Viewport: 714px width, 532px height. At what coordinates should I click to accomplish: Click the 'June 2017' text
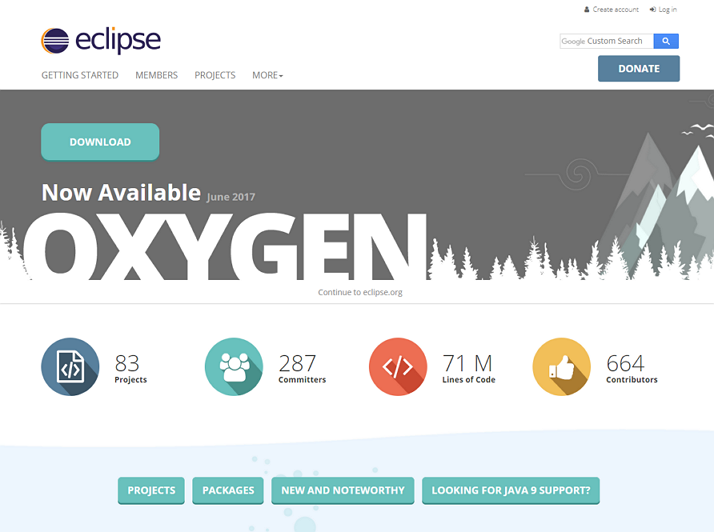(231, 197)
